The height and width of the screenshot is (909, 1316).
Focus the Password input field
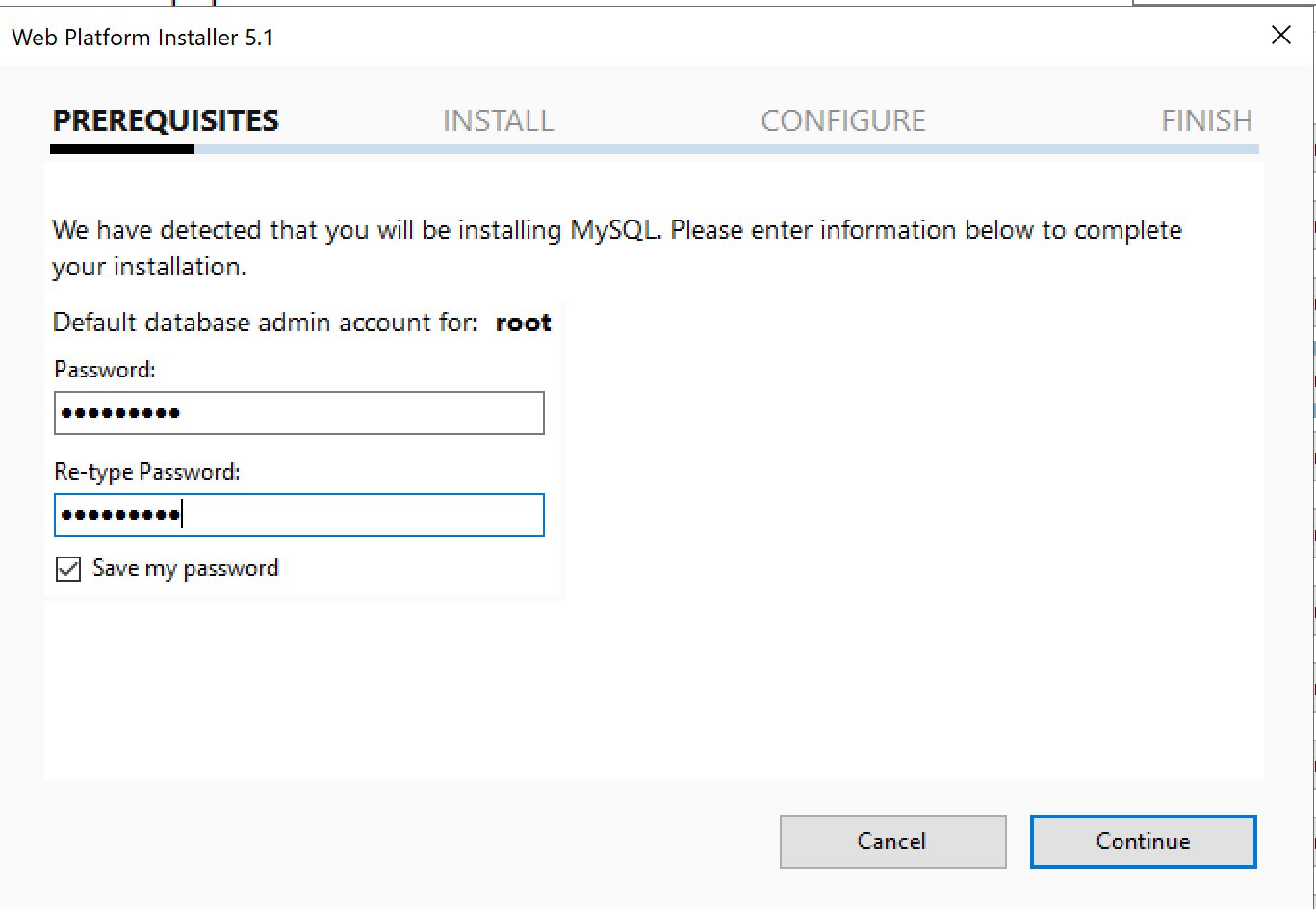click(299, 413)
